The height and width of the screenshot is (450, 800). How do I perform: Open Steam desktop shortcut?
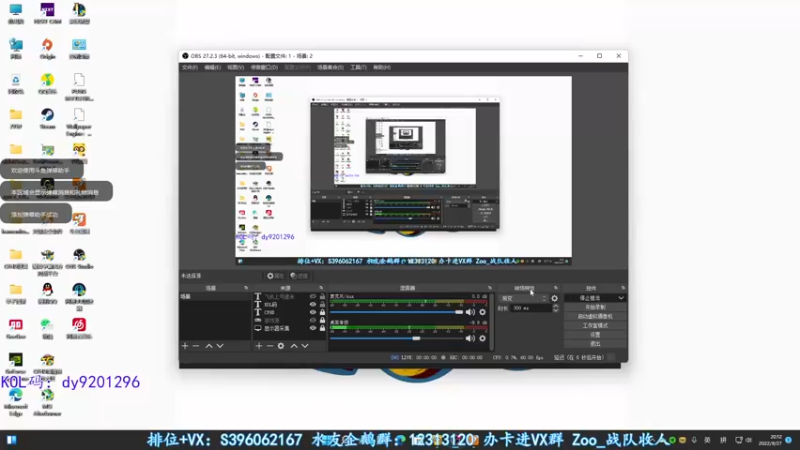point(47,119)
